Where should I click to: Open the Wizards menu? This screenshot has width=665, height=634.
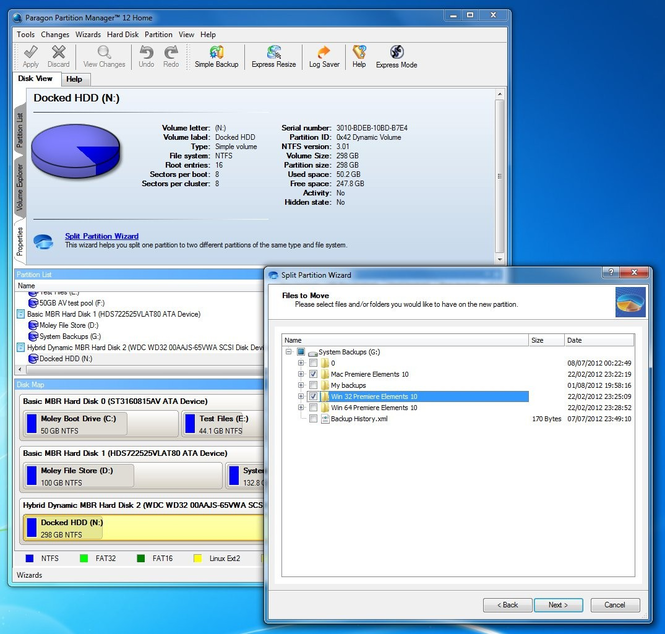tap(88, 34)
